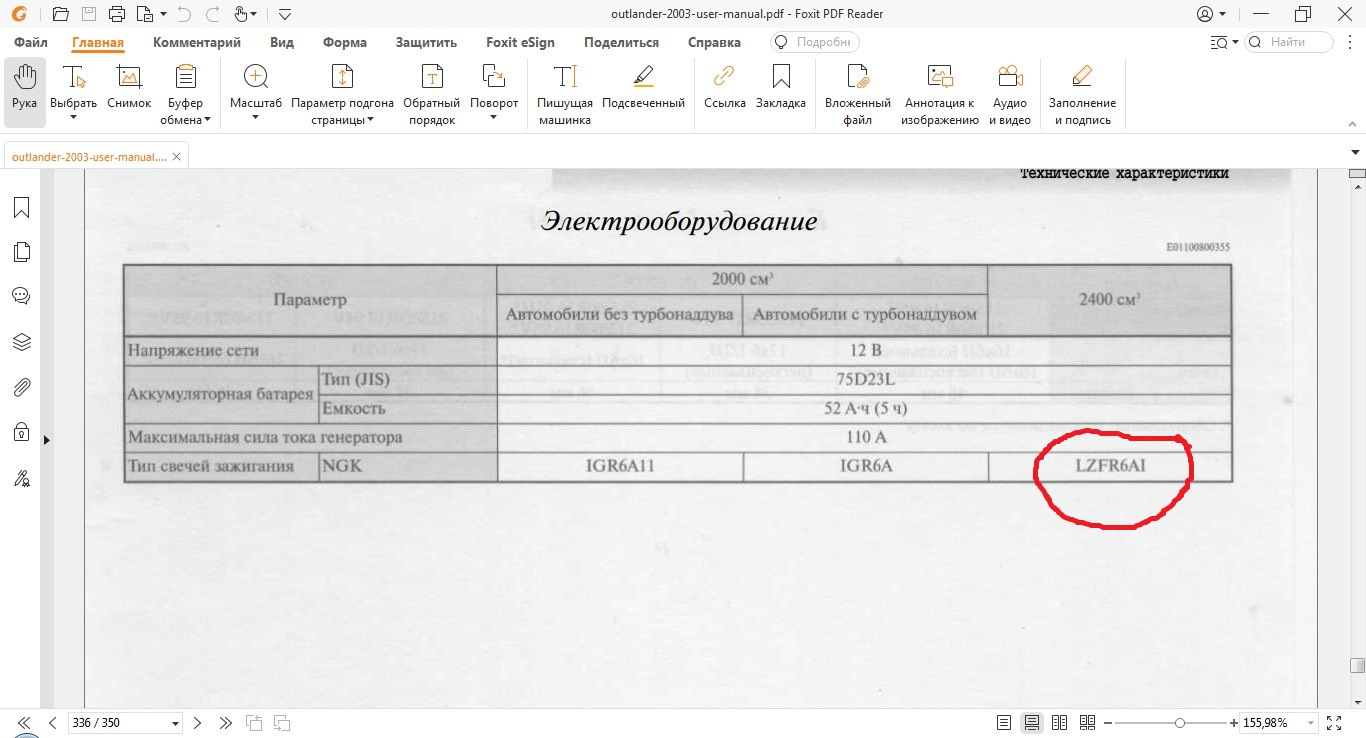Screen dimensions: 1366x738
Task: Show the Layers panel in the sidebar
Action: (x=22, y=342)
